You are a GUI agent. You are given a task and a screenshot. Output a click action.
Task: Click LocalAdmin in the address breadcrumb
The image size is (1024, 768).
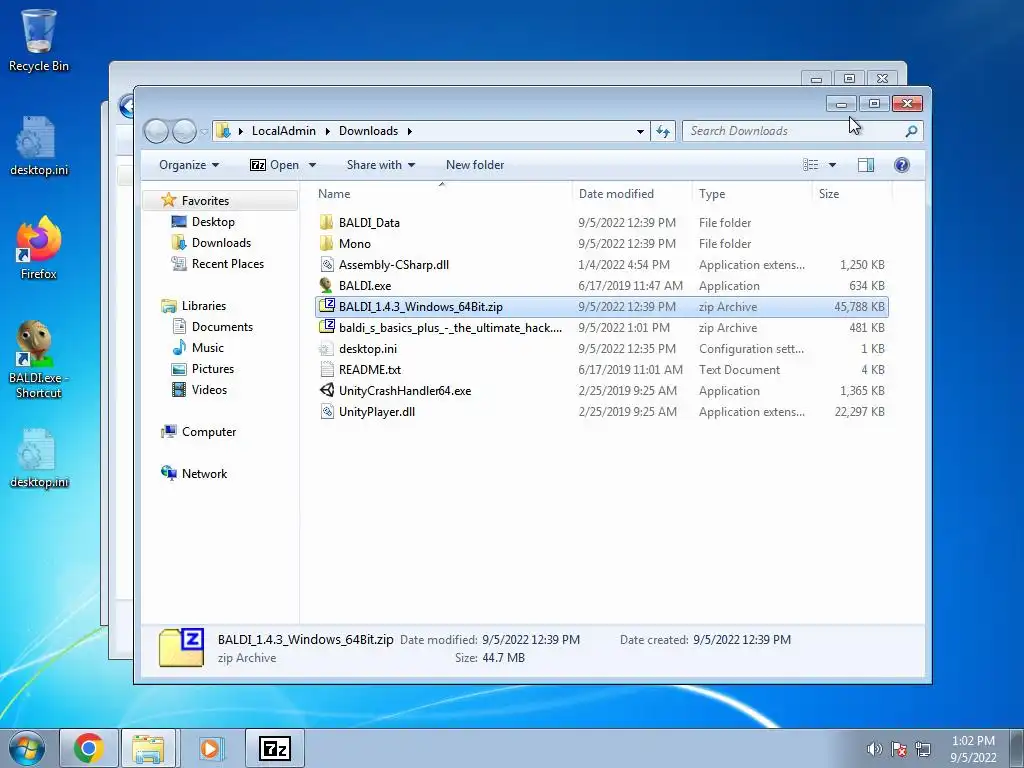pyautogui.click(x=283, y=131)
